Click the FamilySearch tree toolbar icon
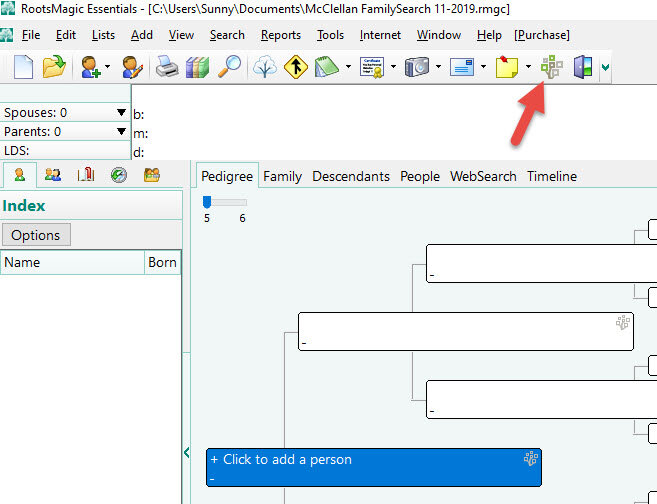The width and height of the screenshot is (657, 504). (x=551, y=67)
